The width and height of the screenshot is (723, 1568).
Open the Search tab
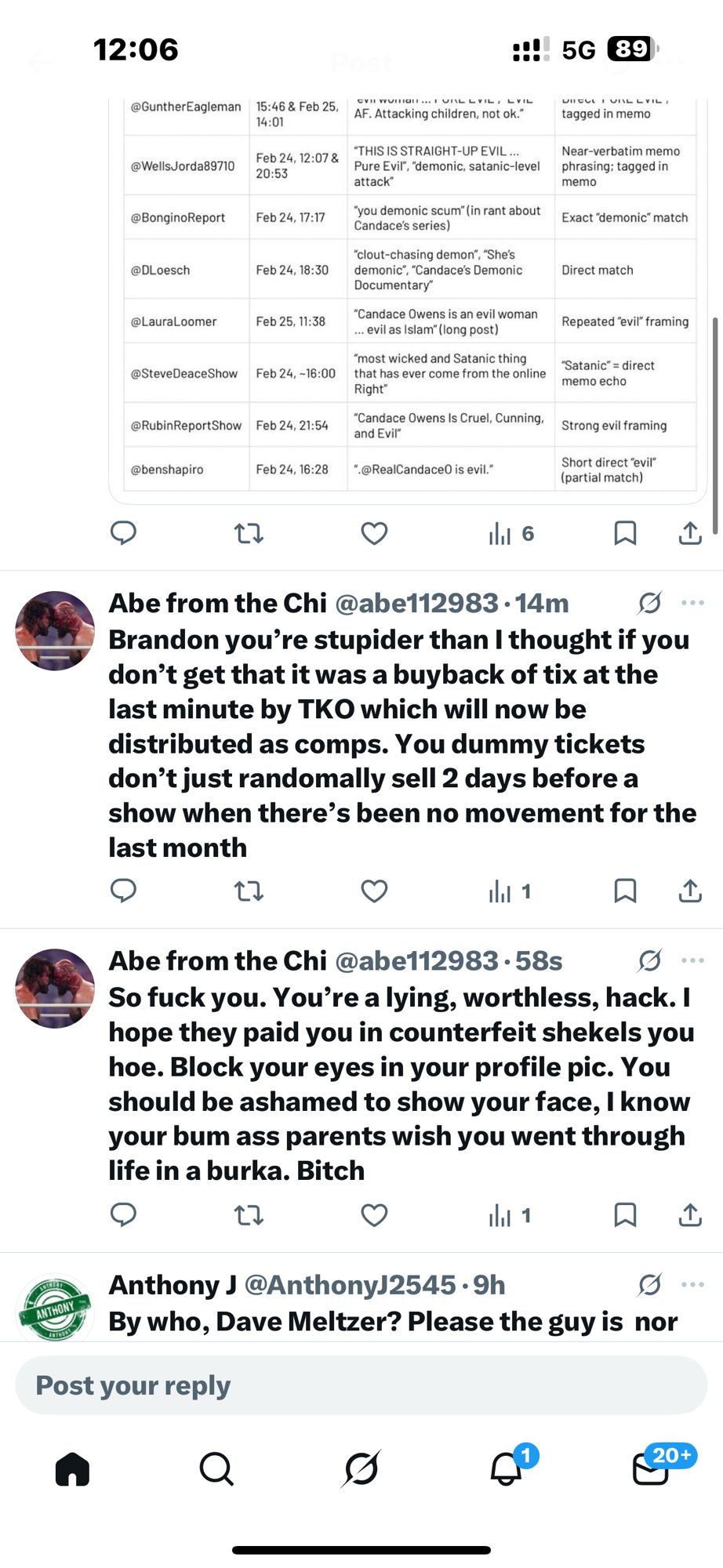tap(216, 1468)
